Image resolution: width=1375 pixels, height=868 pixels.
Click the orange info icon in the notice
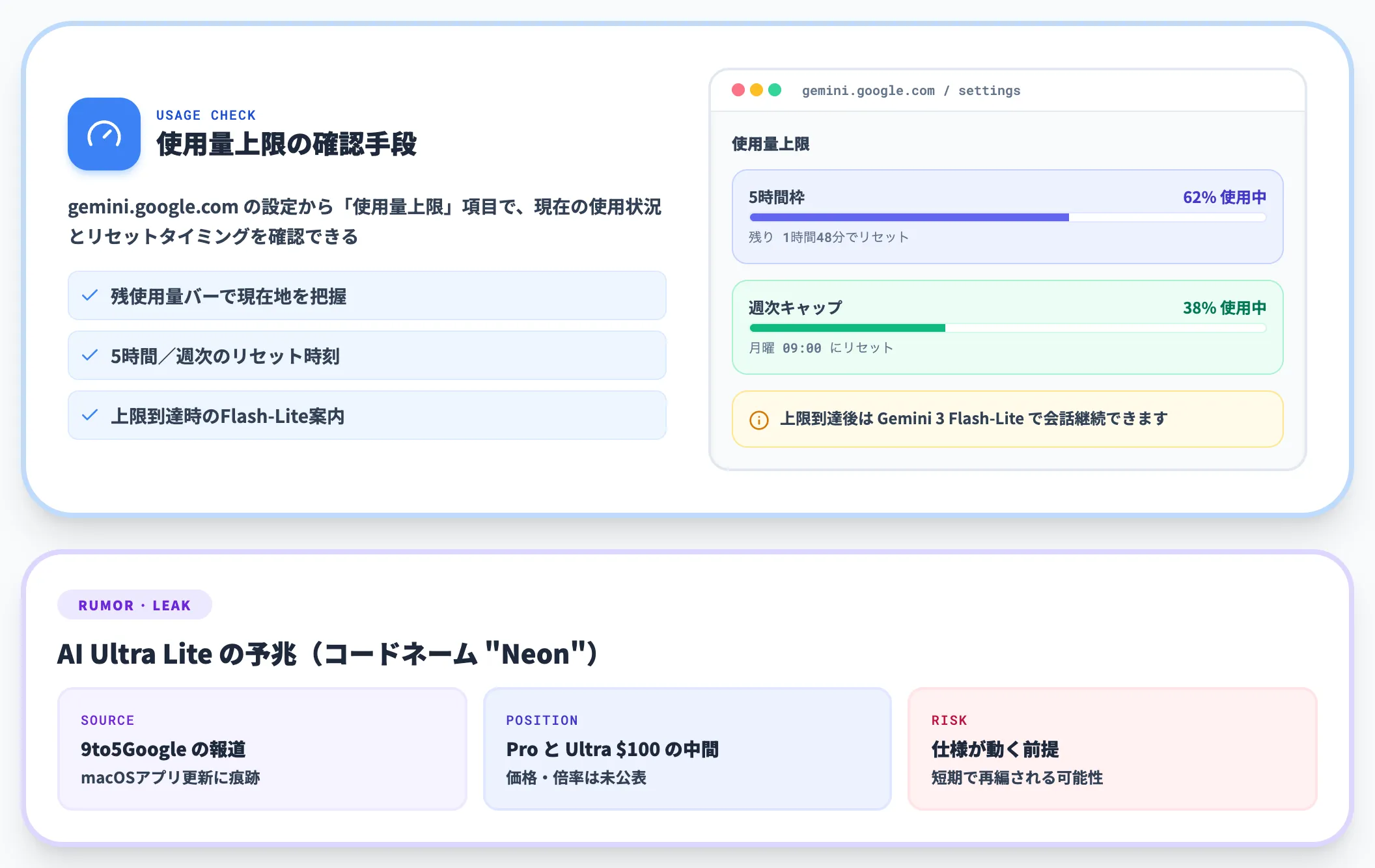point(759,420)
